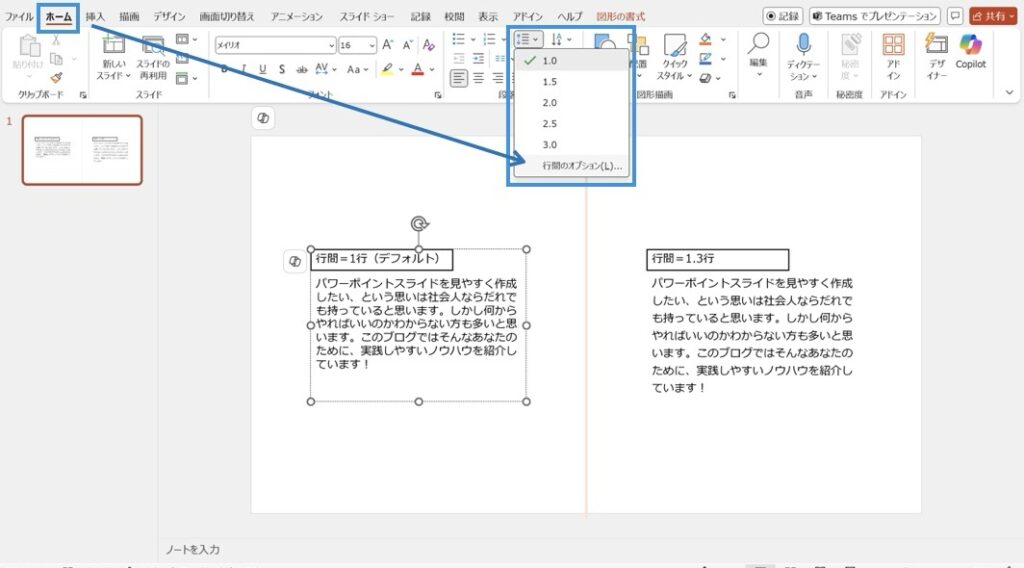Clear all formatting icon
Screen dimensions: 1024x568
[x=428, y=44]
